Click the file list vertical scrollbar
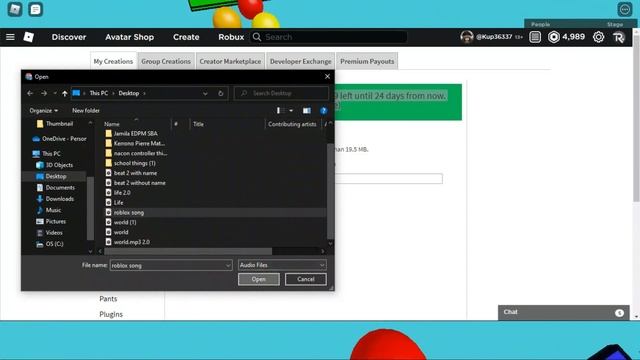Screen dimensions: 640x360 (x=331, y=191)
